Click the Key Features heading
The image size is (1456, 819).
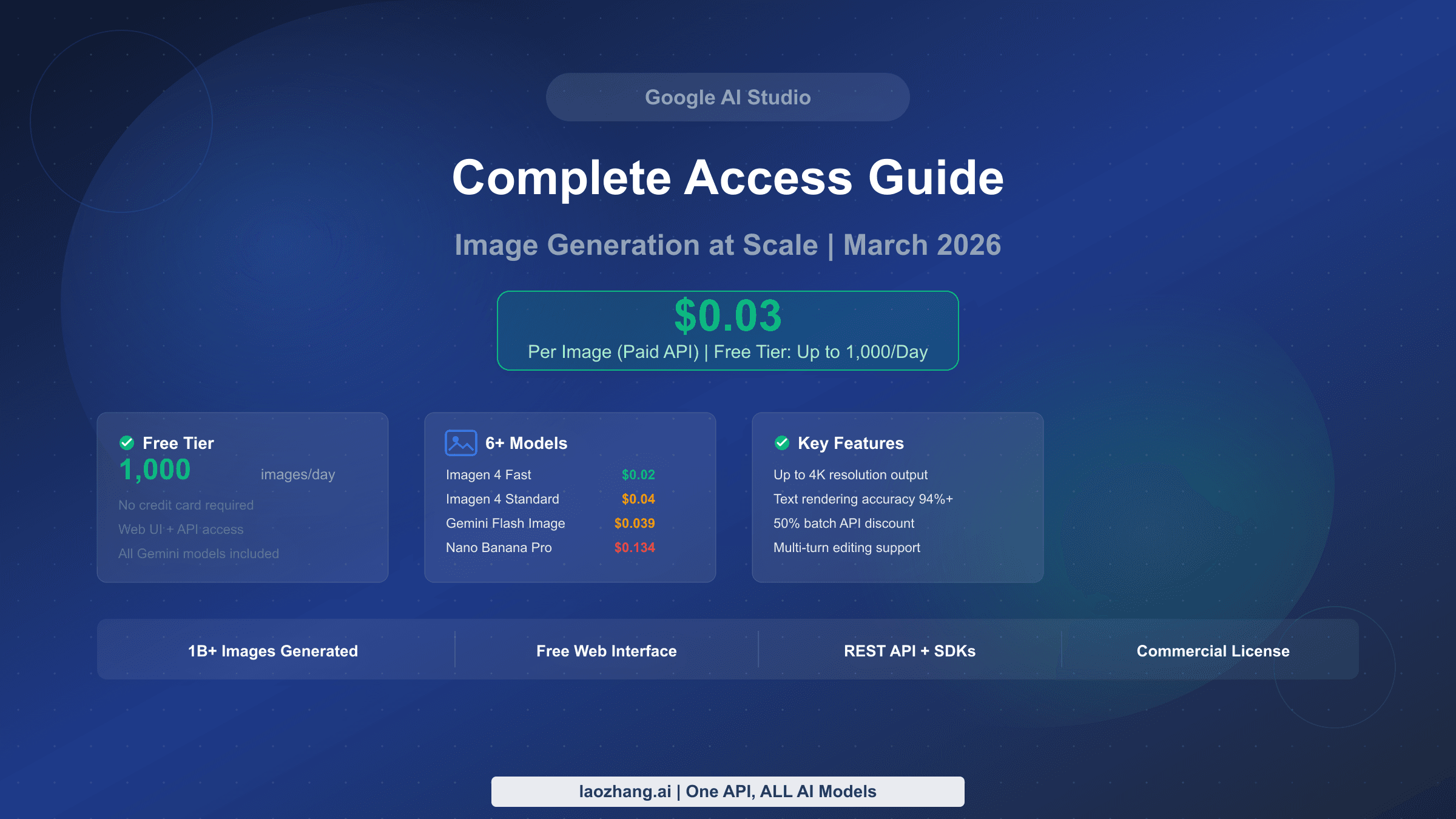(x=851, y=443)
